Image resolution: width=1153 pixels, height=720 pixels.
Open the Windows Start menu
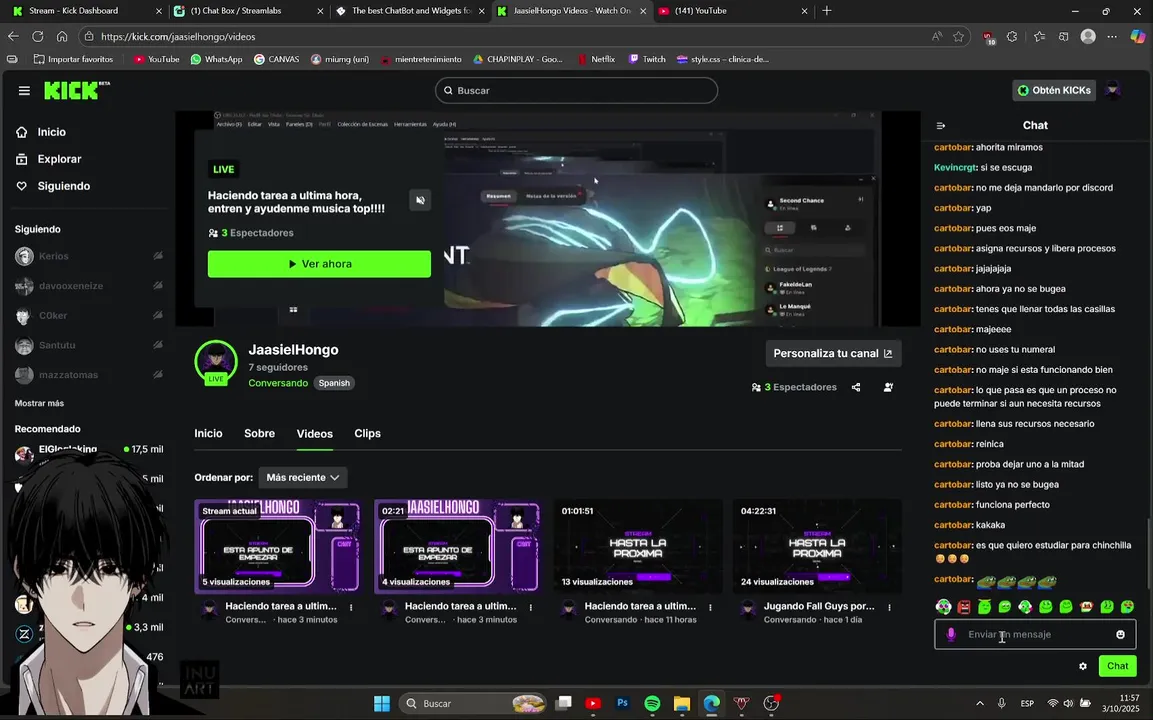(382, 704)
